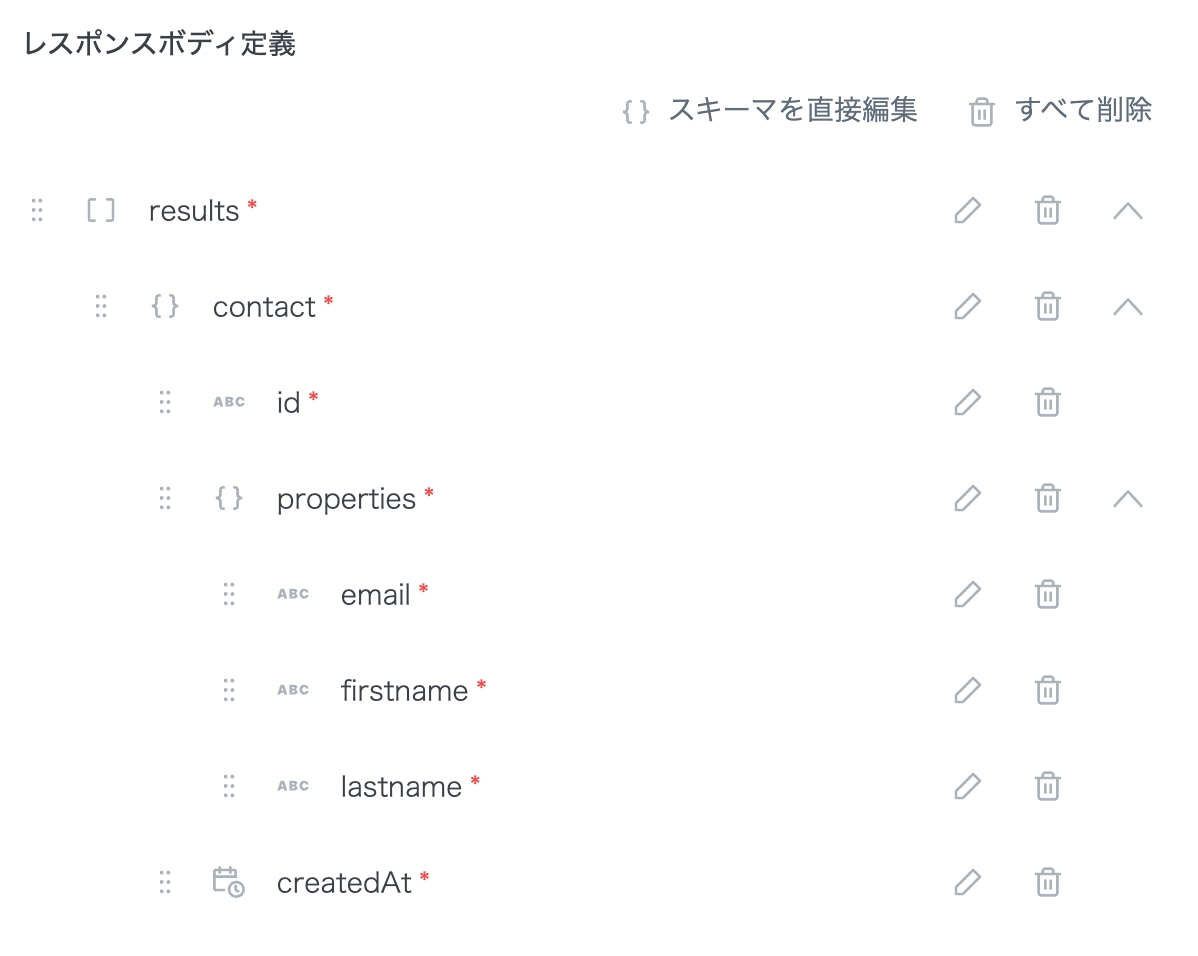Remove the firstname field
This screenshot has width=1198, height=956.
(1047, 691)
